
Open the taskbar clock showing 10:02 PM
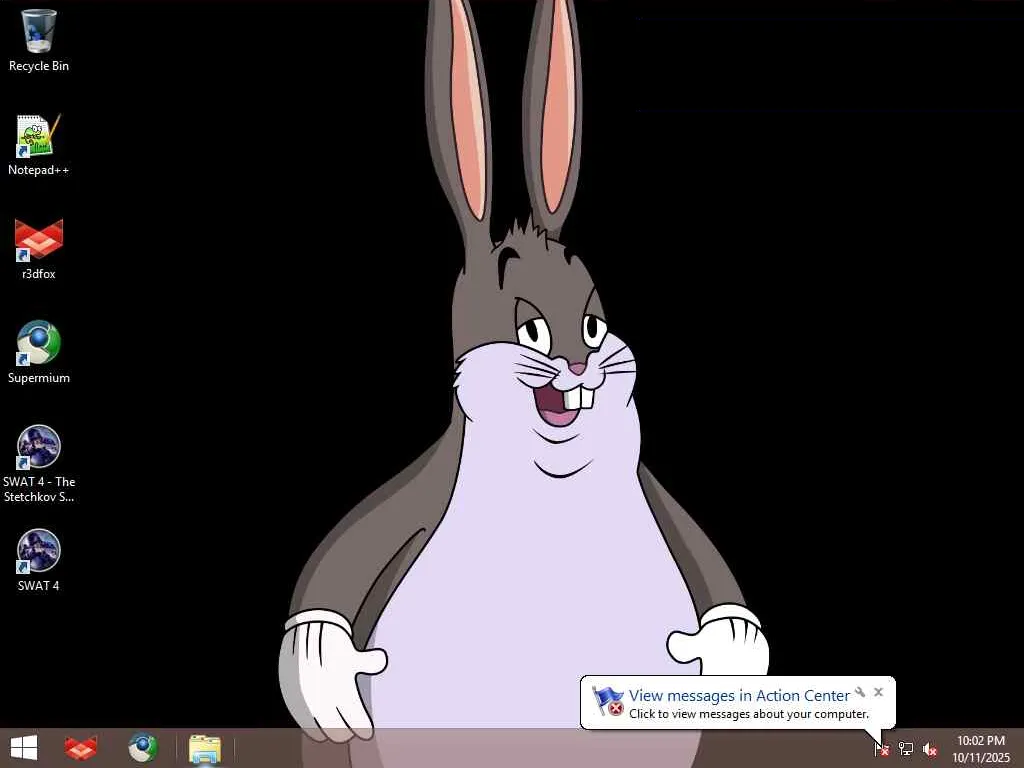click(x=980, y=749)
